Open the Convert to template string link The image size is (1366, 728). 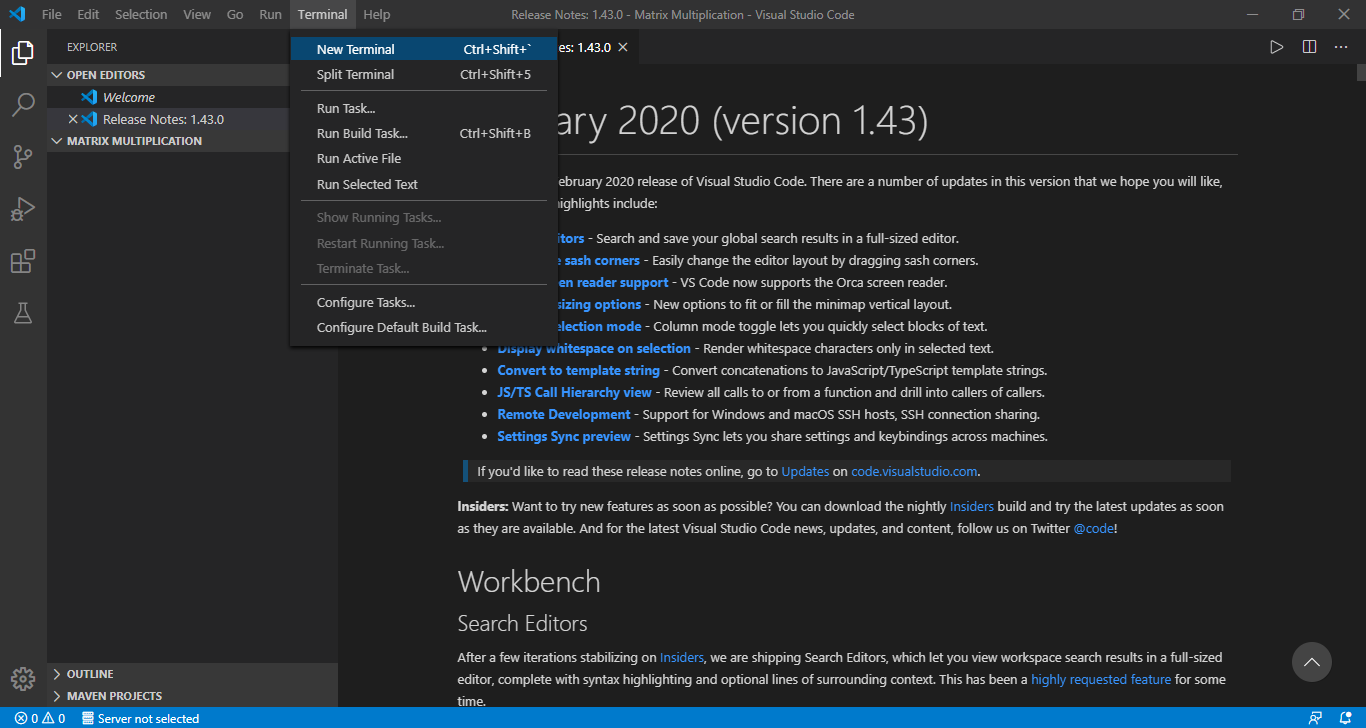pyautogui.click(x=578, y=370)
